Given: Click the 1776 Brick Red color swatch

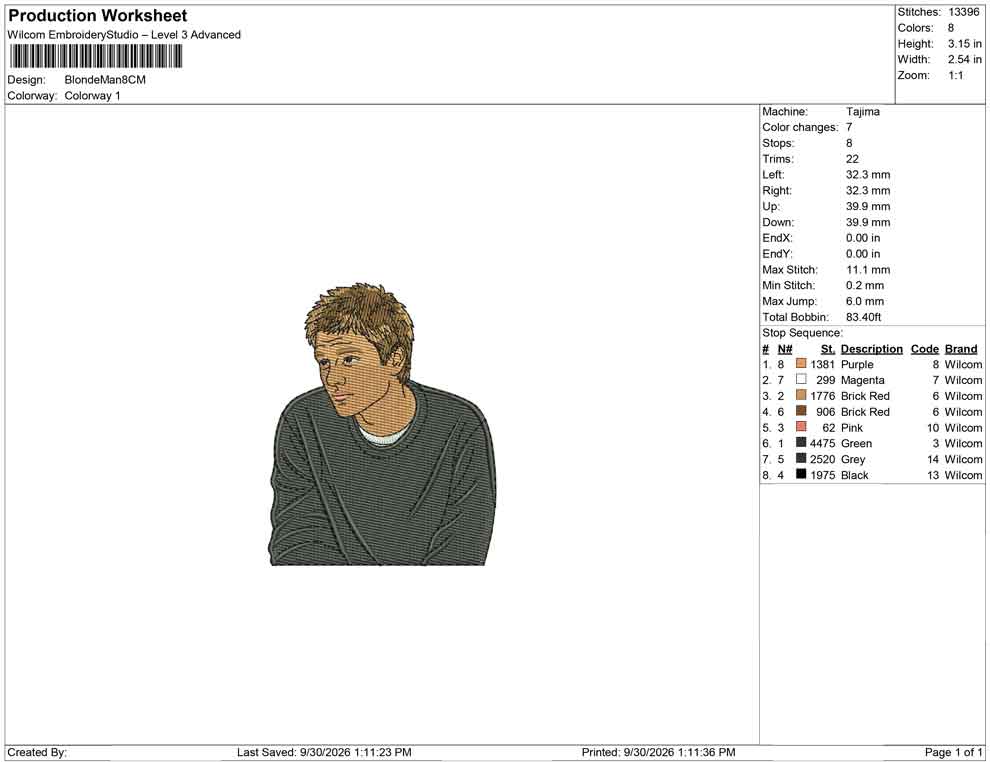Looking at the screenshot, I should click(x=801, y=395).
